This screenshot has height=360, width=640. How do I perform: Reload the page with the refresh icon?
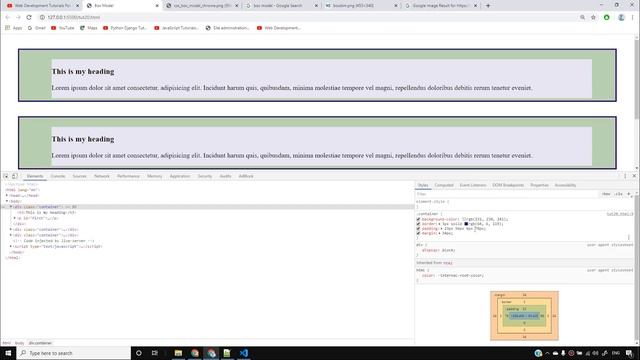29,17
